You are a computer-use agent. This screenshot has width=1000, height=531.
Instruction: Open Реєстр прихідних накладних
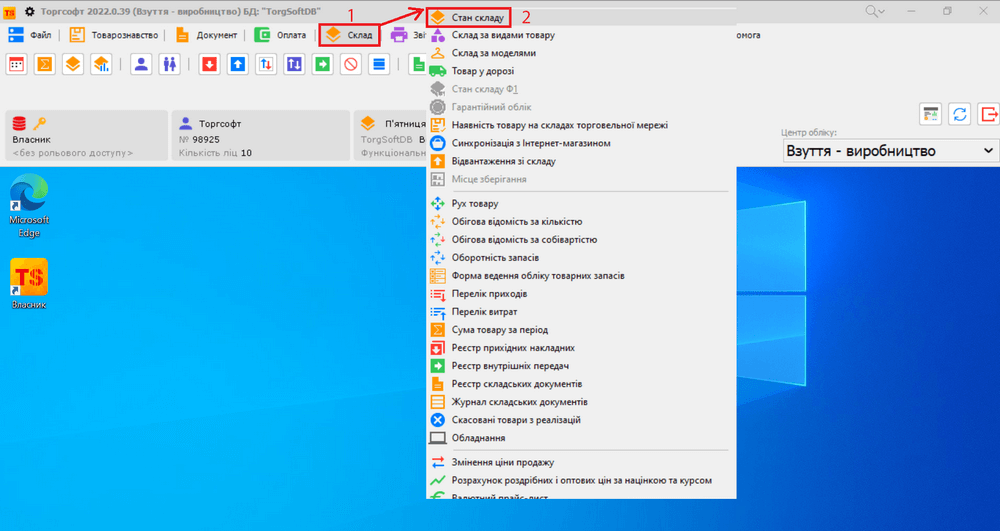coord(513,348)
